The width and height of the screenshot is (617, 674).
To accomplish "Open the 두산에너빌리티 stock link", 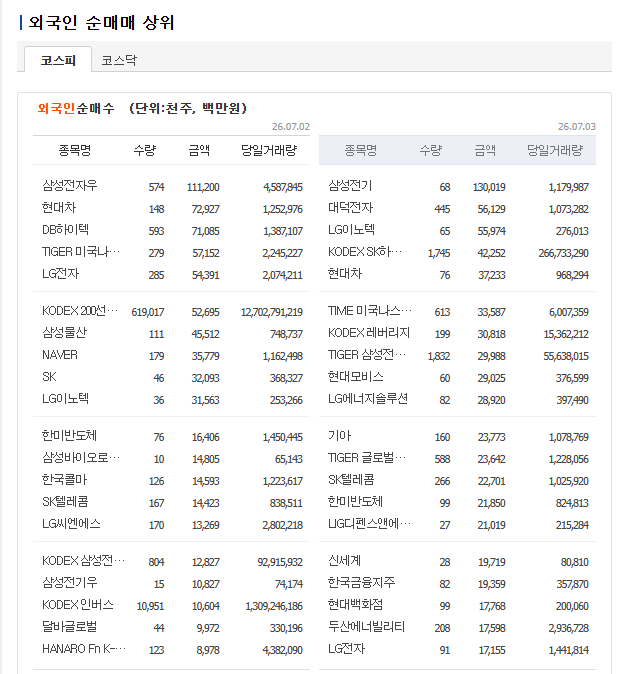I will coord(366,627).
